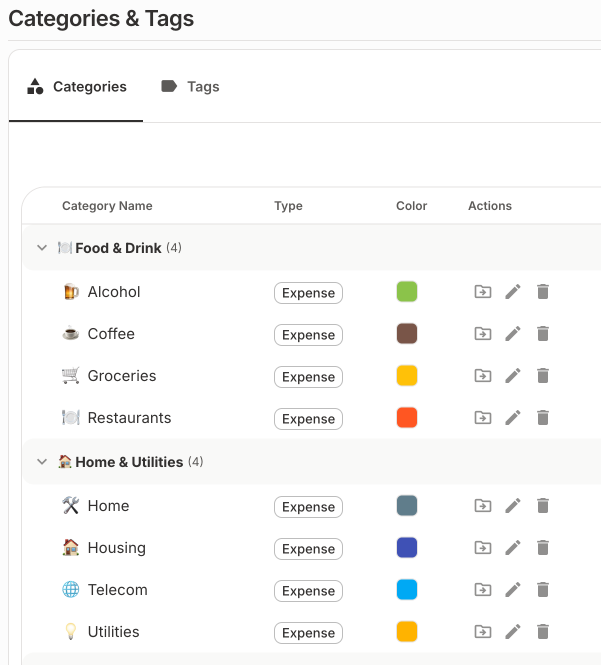
Task: Switch to the Tags tab
Action: [190, 87]
